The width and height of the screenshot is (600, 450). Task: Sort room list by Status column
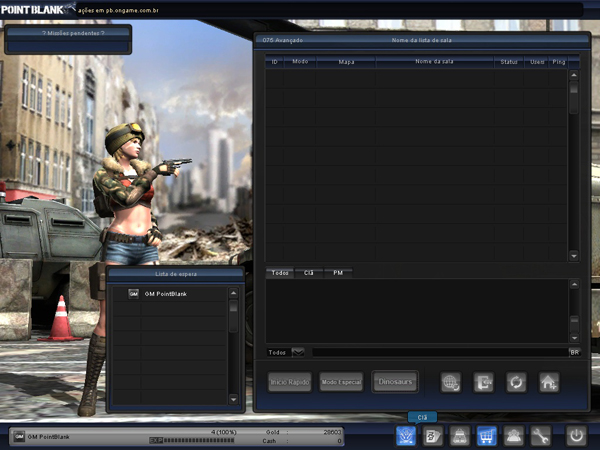pyautogui.click(x=509, y=62)
